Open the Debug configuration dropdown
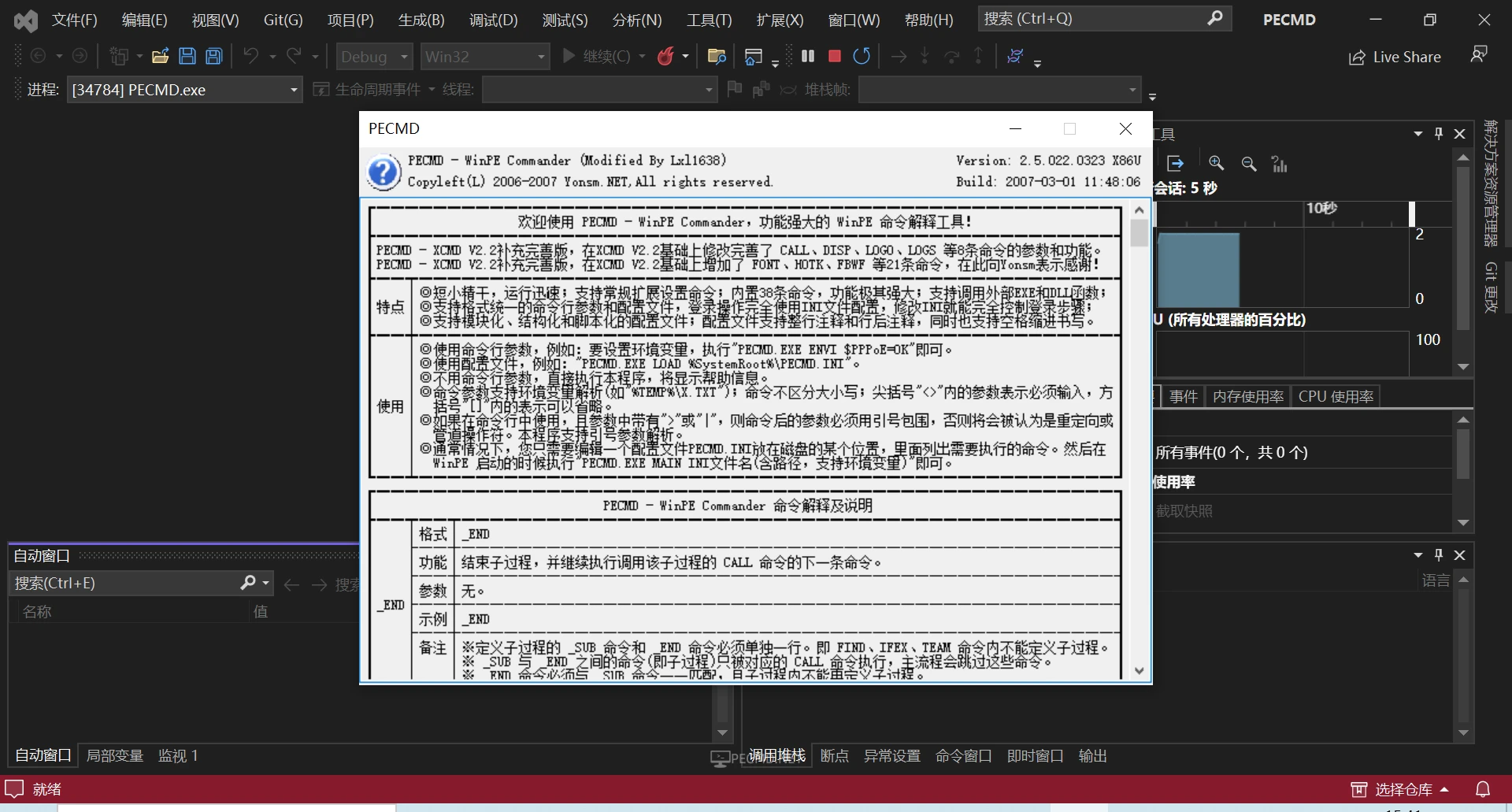 coord(374,57)
